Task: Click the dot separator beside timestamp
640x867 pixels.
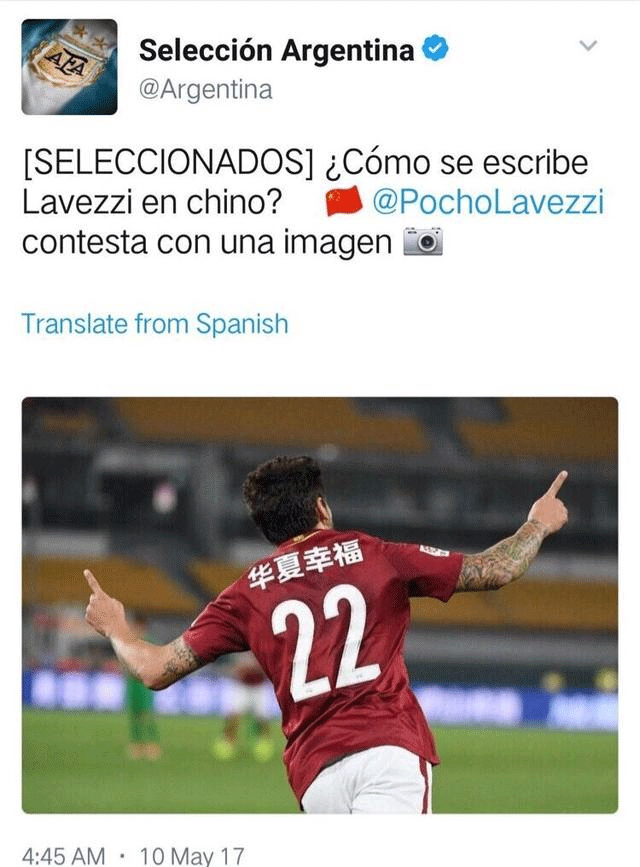Action: (x=122, y=856)
